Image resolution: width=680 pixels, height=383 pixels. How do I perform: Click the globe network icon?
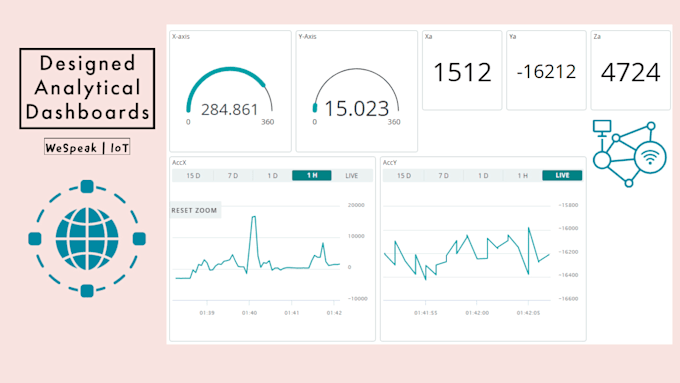pos(87,239)
